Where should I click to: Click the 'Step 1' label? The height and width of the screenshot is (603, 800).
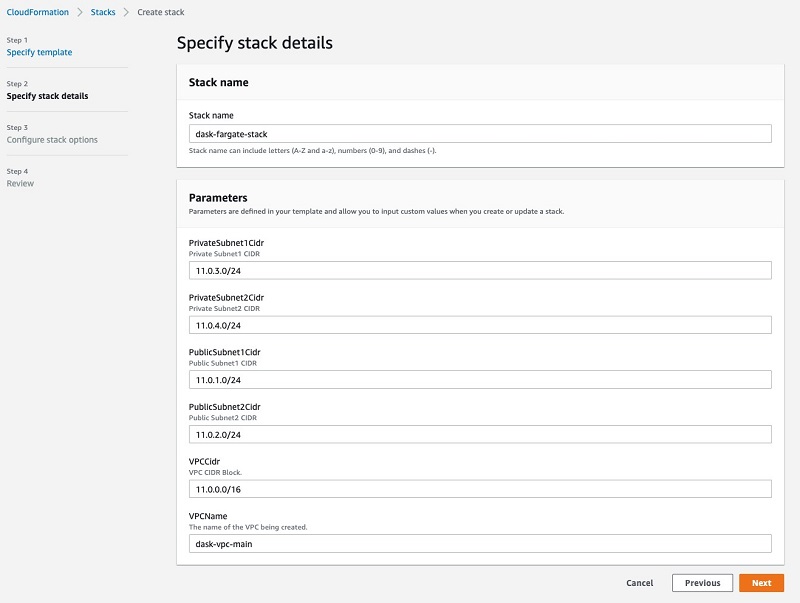[17, 40]
